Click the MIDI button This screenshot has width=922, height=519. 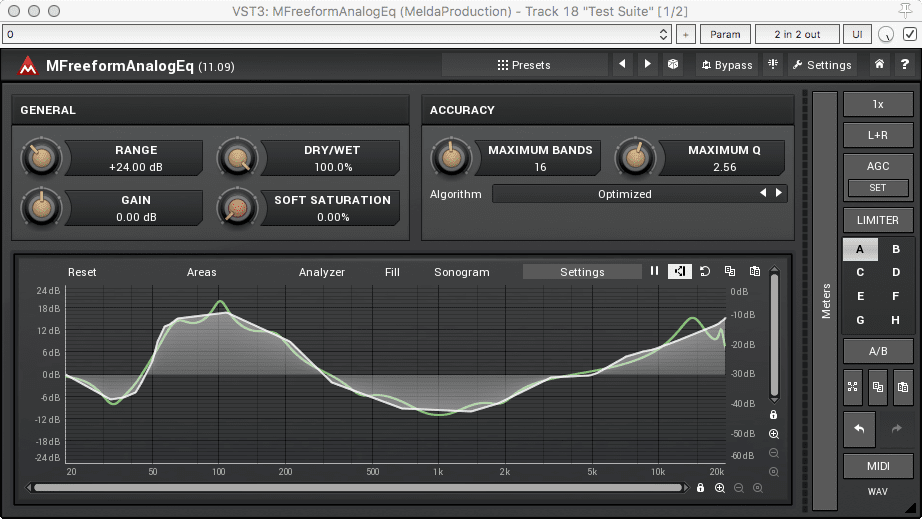[877, 467]
